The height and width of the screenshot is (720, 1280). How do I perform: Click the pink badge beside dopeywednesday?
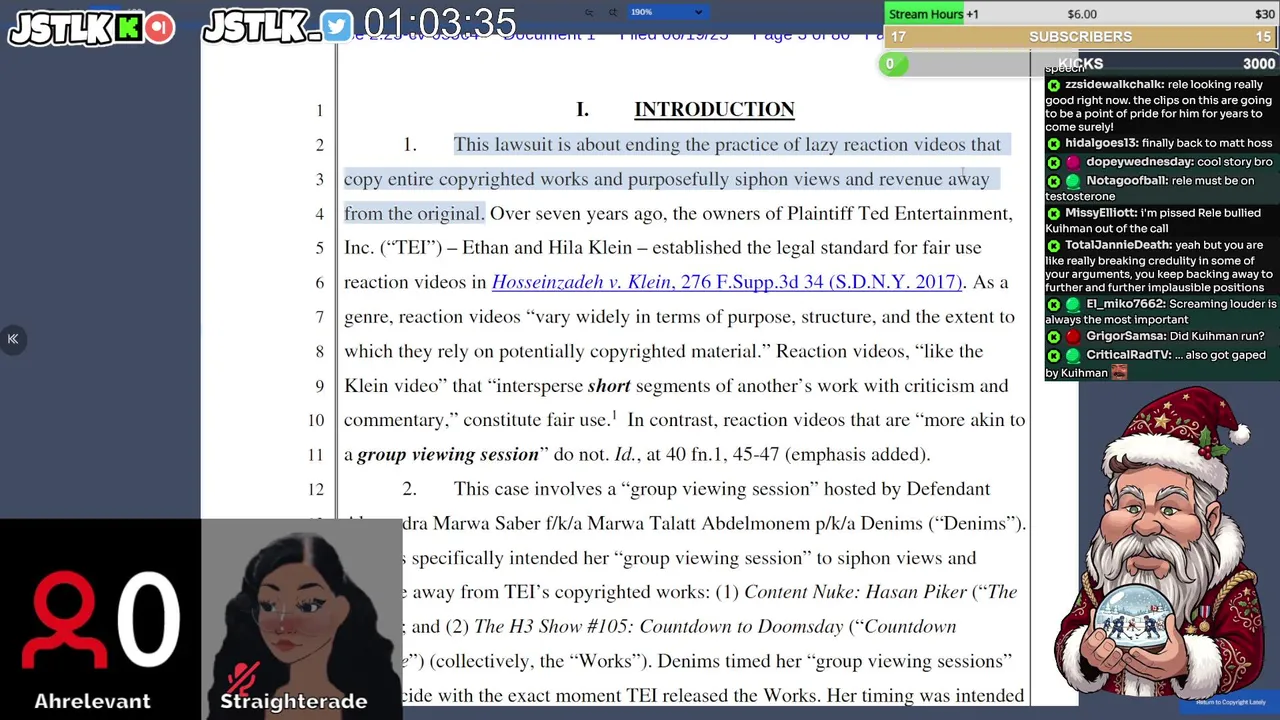tap(1073, 162)
